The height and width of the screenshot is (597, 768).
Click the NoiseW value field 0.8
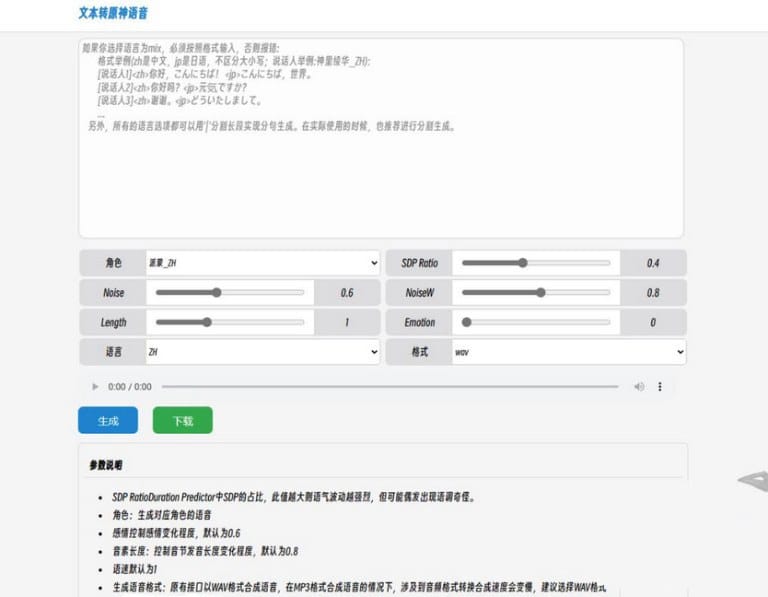click(x=653, y=293)
